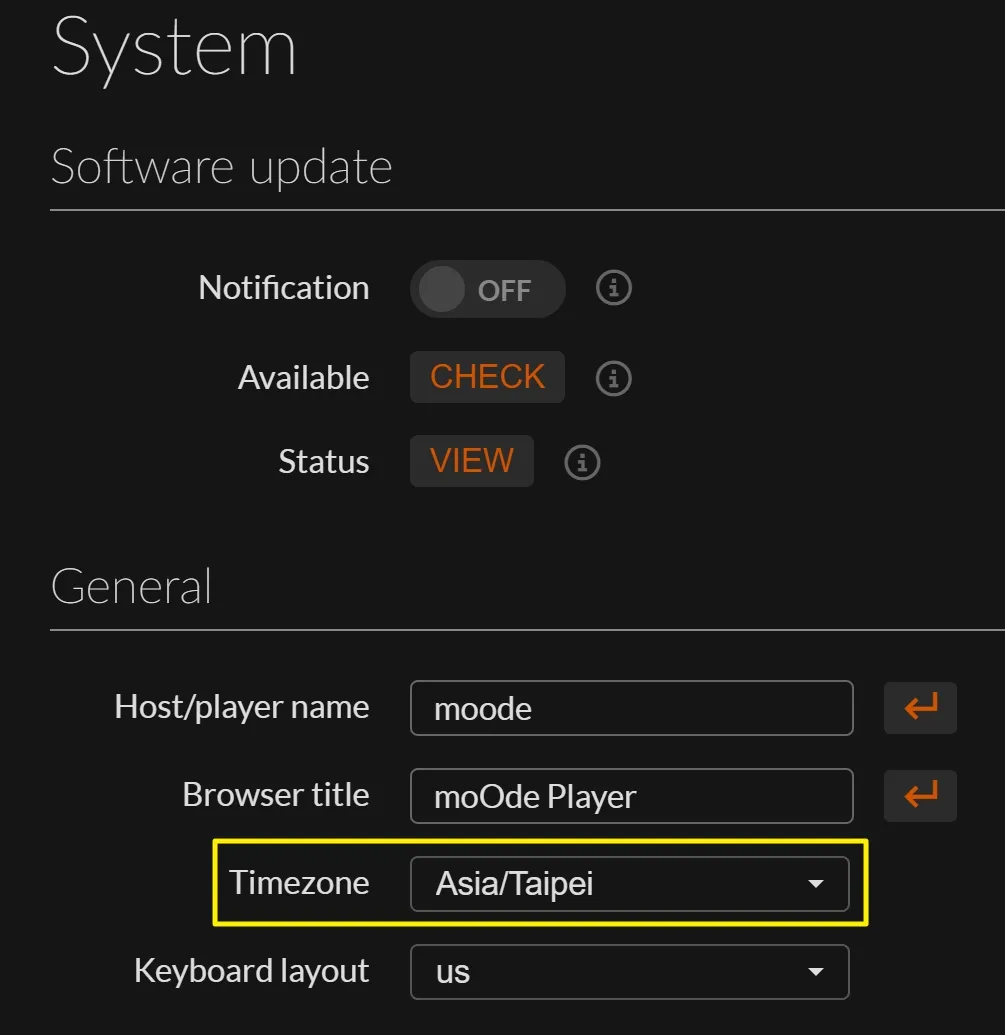Open the Timezone dropdown showing Asia/Taipei
The height and width of the screenshot is (1035, 1005).
tap(630, 884)
